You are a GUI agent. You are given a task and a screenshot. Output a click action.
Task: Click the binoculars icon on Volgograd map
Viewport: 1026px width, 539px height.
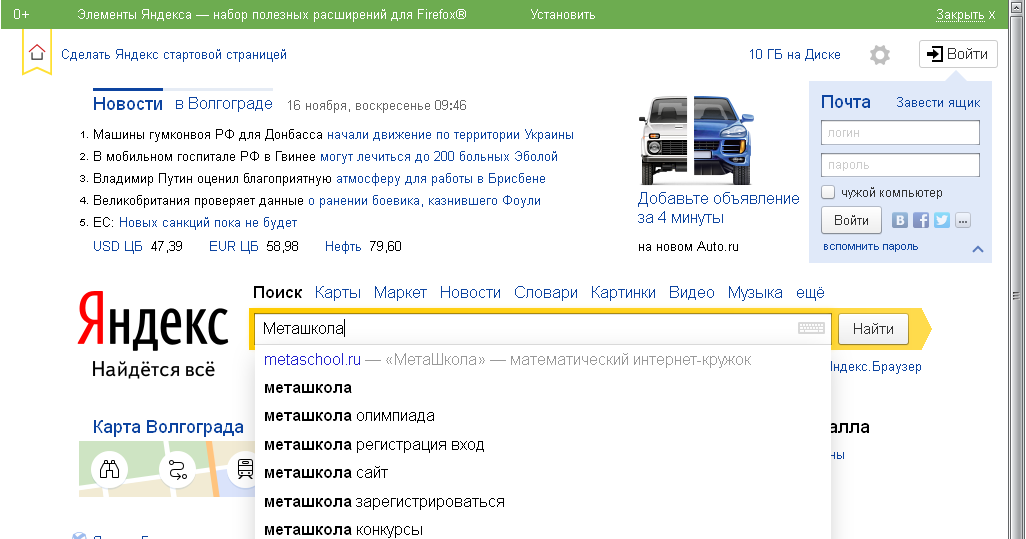(x=109, y=469)
